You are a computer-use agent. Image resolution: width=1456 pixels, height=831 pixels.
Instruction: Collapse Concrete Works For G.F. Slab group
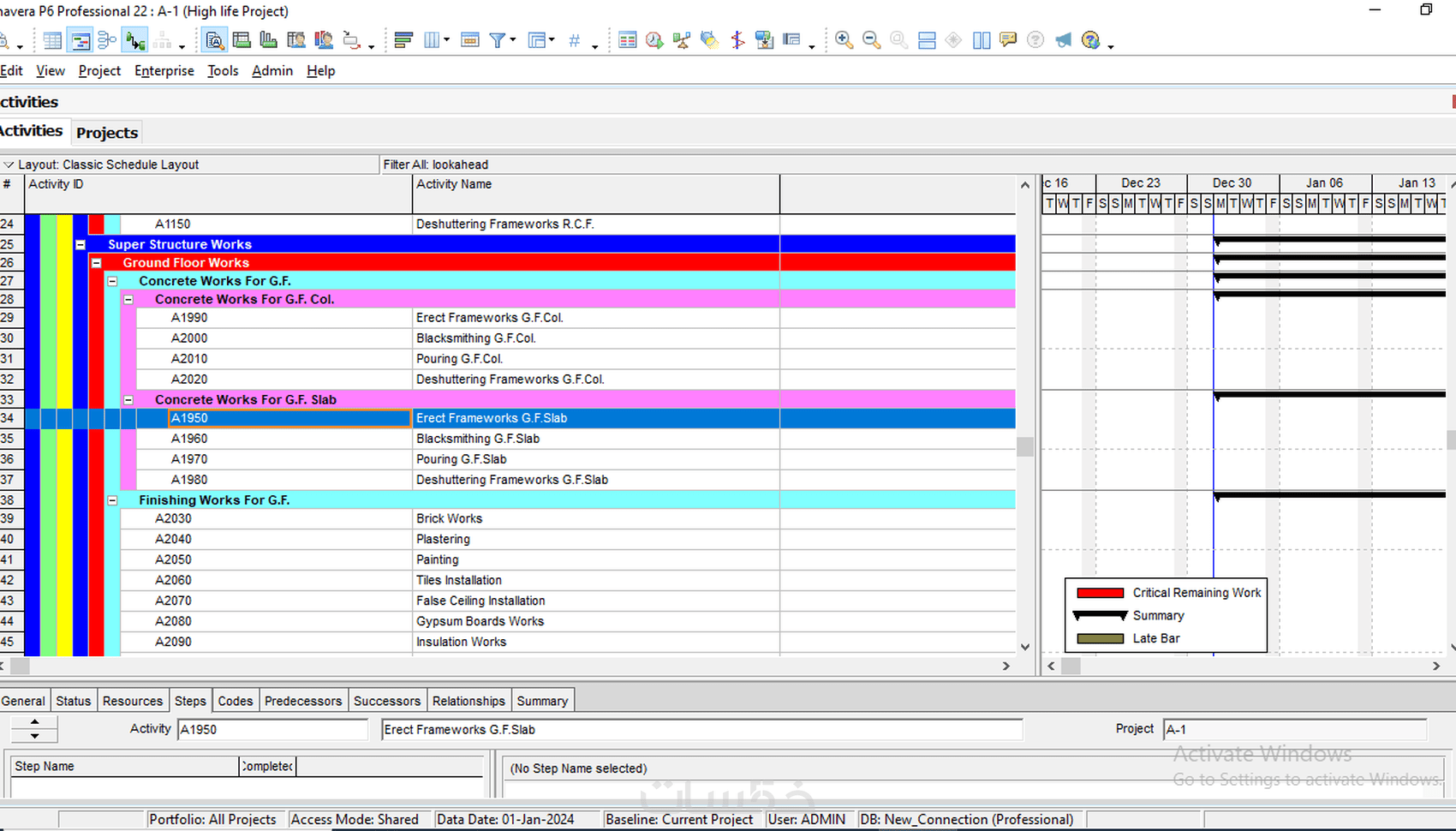click(128, 400)
